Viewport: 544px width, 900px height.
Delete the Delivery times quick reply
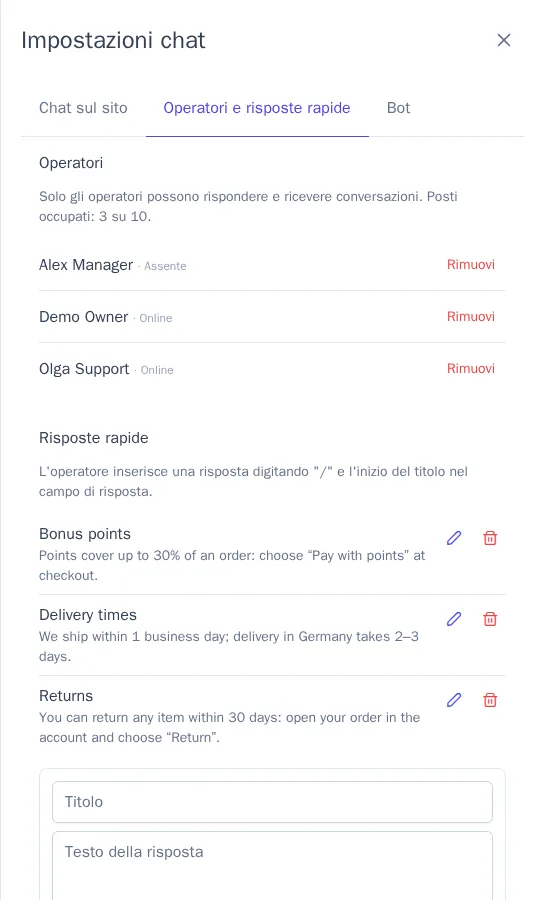[x=490, y=619]
